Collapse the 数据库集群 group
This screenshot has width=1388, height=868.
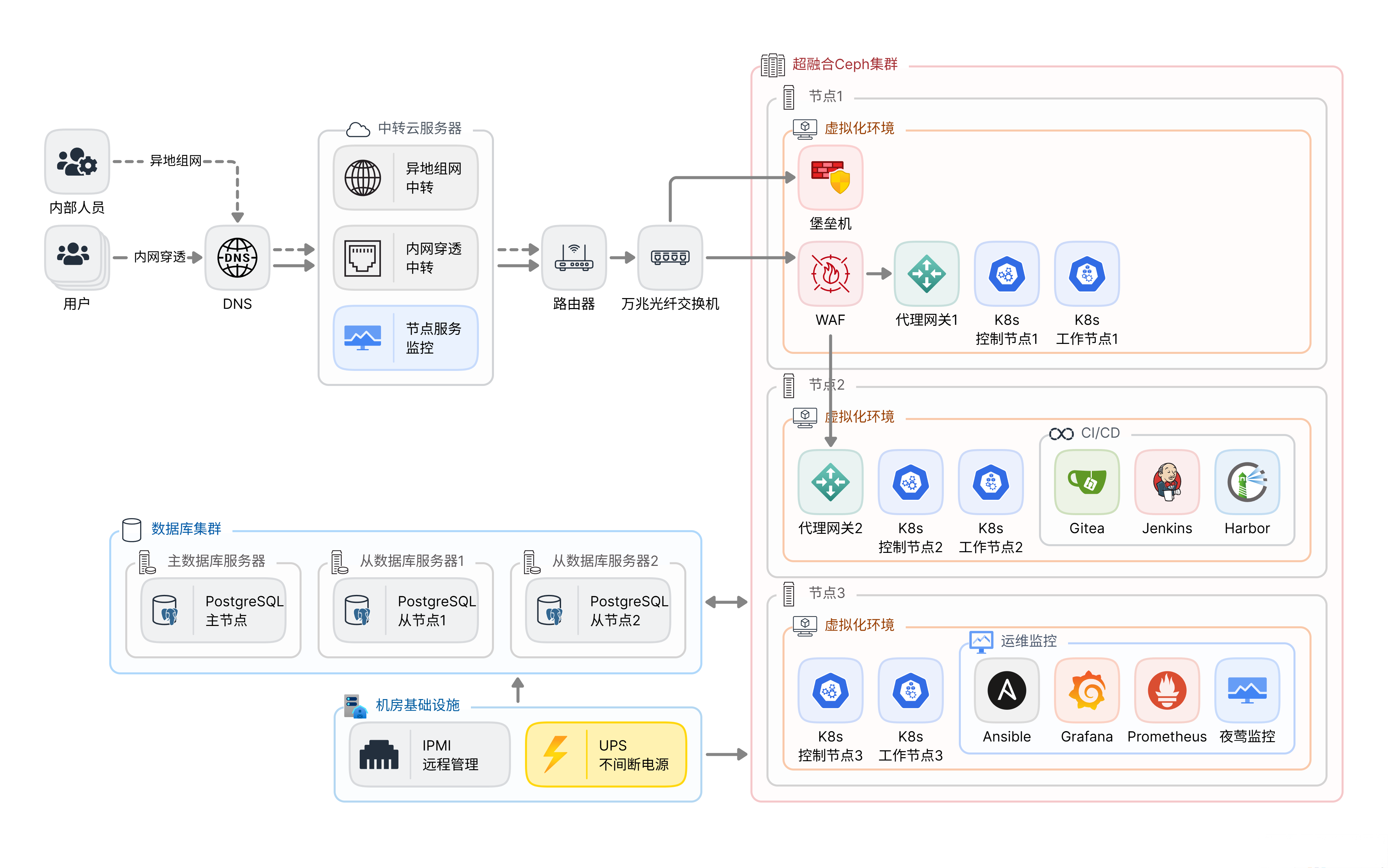185,529
